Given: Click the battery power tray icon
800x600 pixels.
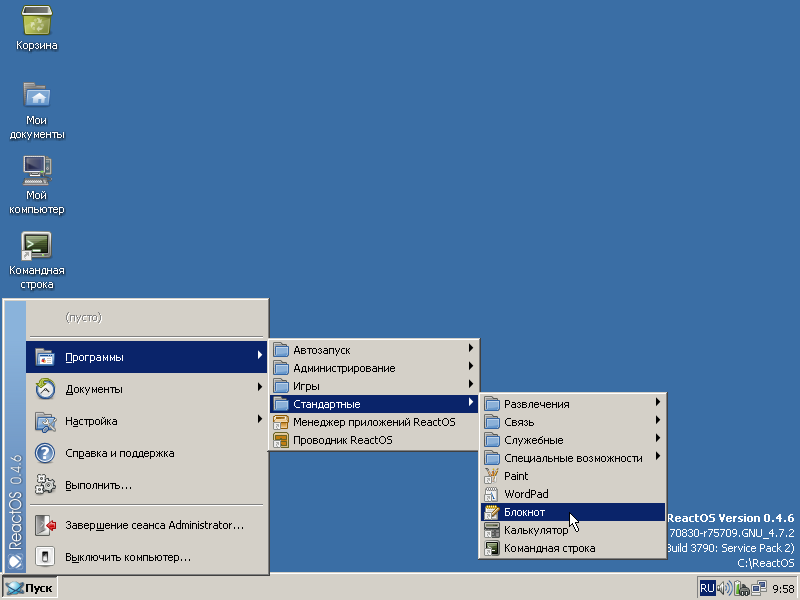Looking at the screenshot, I should point(741,588).
